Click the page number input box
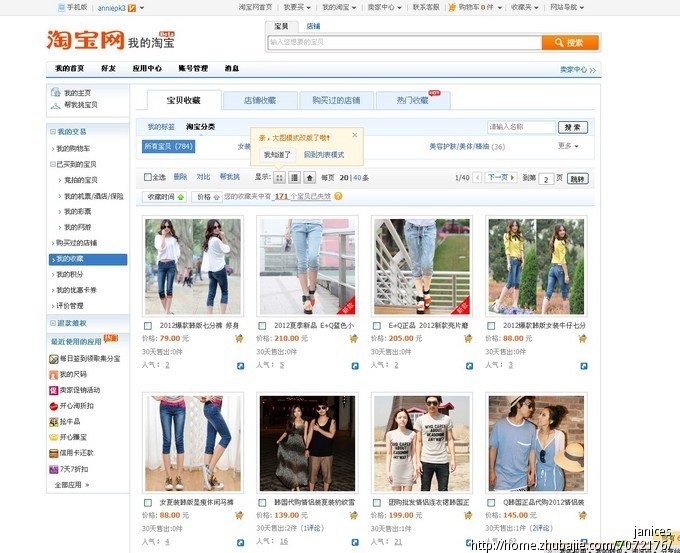This screenshot has width=680, height=553. click(x=546, y=179)
